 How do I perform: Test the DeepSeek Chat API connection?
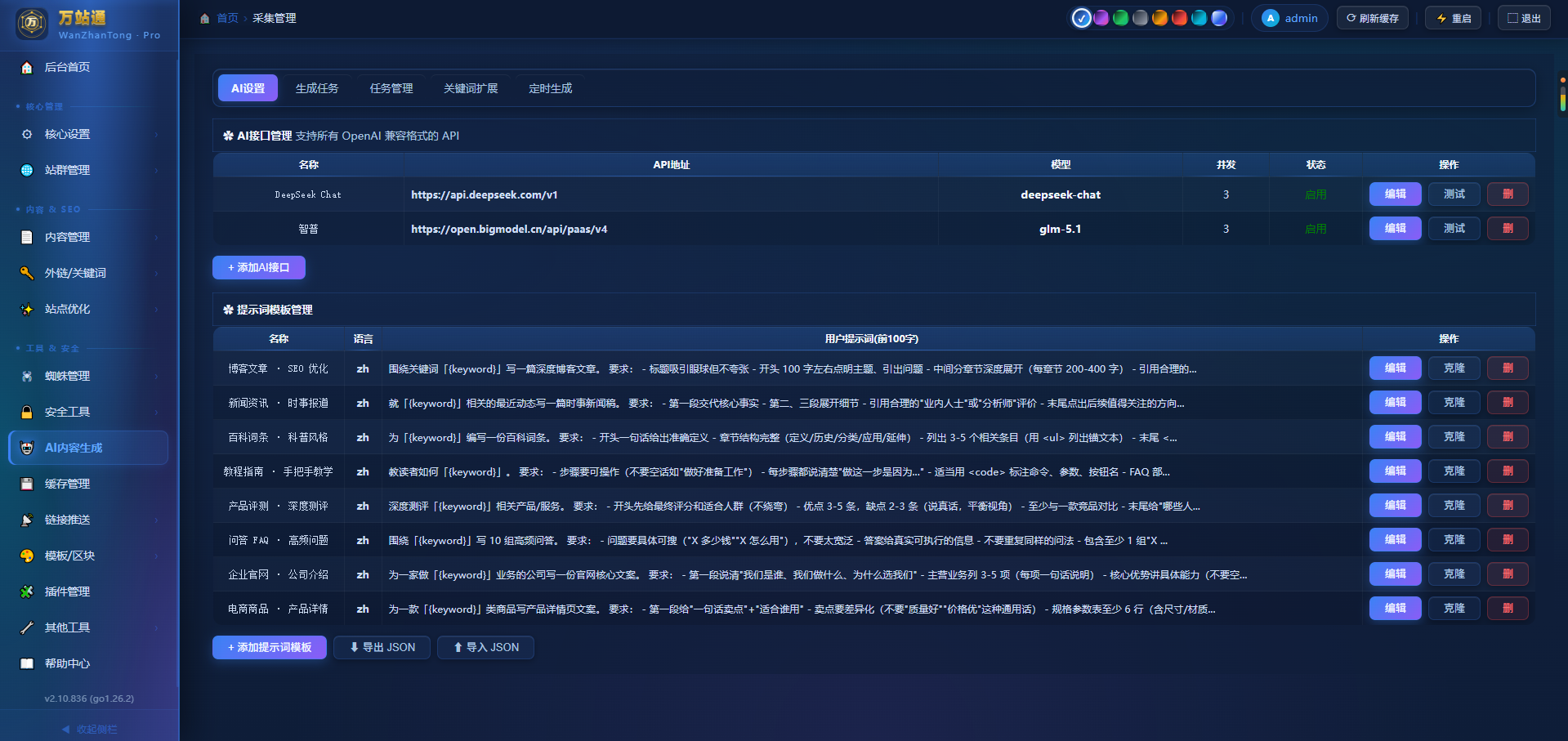click(x=1454, y=194)
